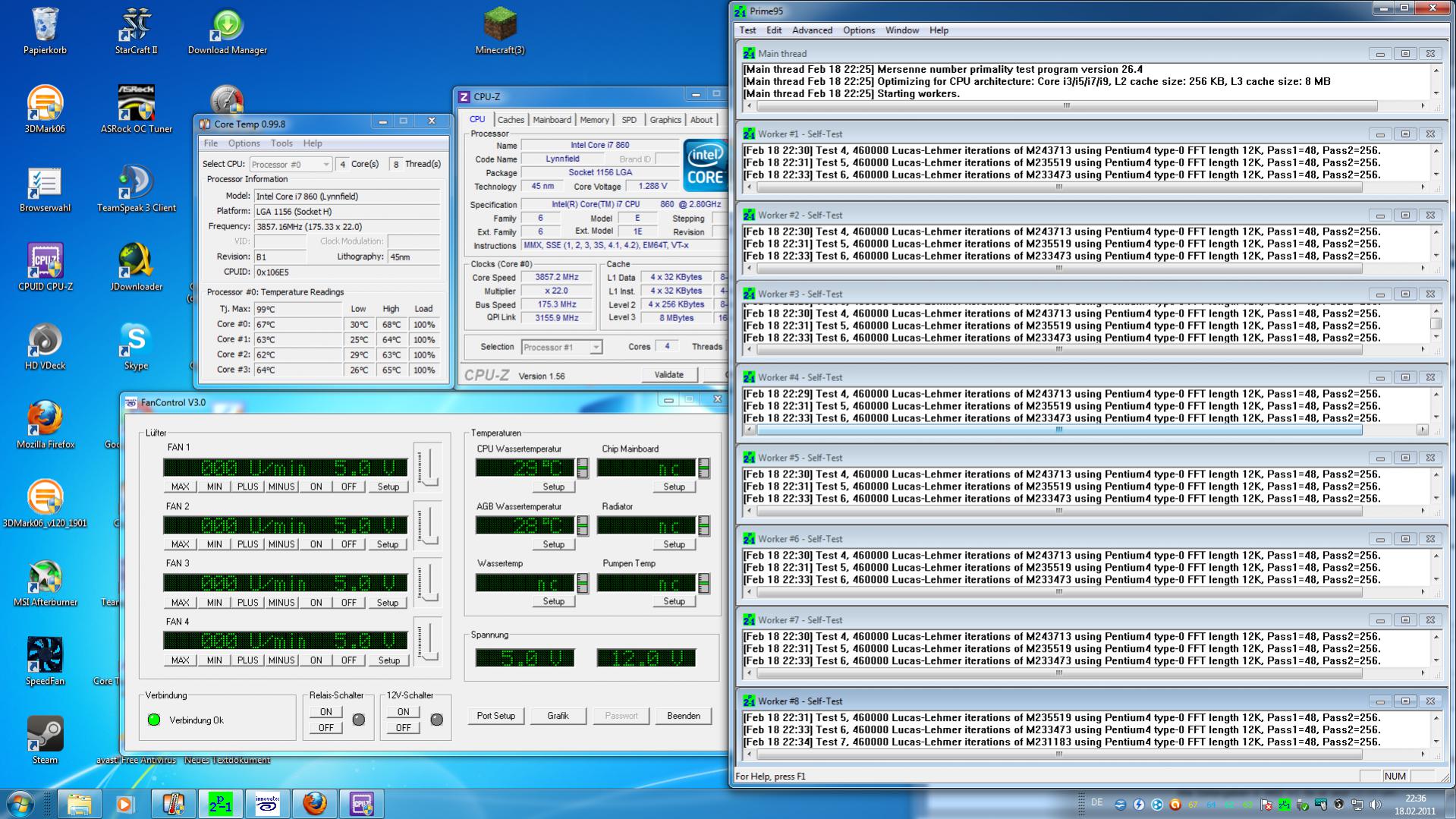Switch to Firefox on the taskbar
This screenshot has height=819, width=1456.
pos(314,804)
